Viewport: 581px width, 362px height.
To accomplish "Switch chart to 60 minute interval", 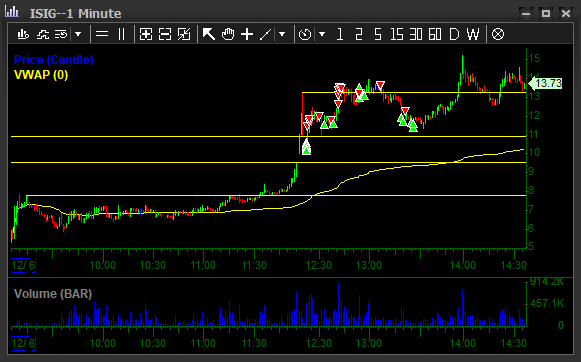I will pyautogui.click(x=435, y=34).
